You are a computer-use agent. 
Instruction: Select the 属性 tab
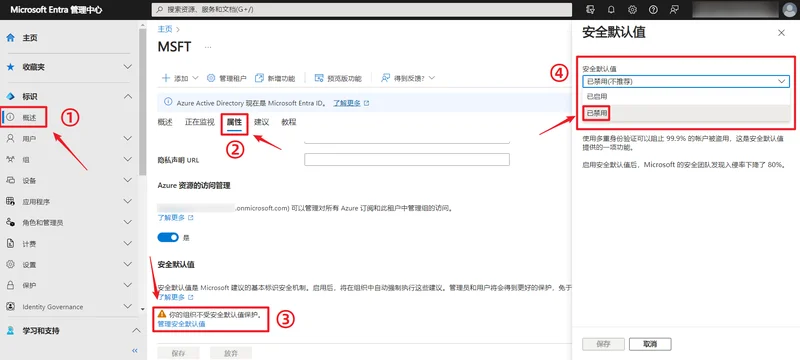pos(234,122)
